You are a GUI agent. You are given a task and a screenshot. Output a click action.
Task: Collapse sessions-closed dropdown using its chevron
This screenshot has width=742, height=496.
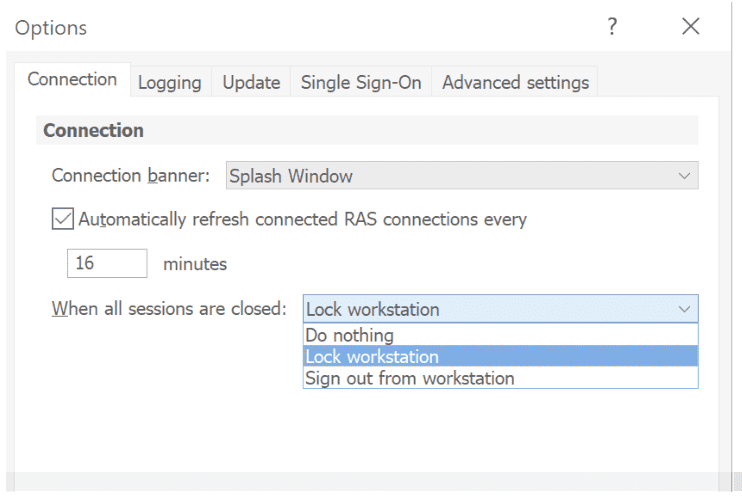point(685,309)
